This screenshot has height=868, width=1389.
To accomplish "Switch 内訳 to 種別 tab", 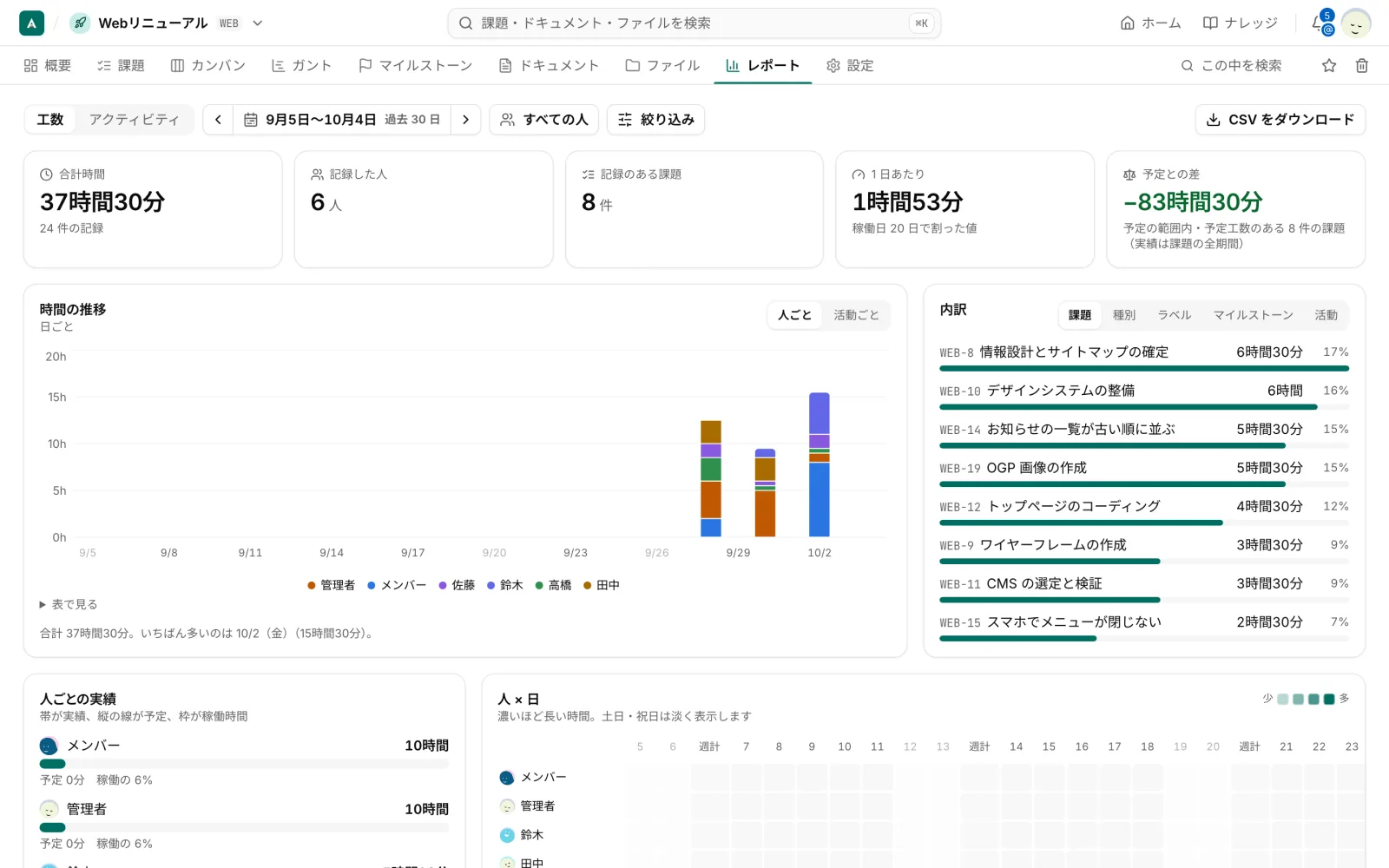I will 1124,315.
